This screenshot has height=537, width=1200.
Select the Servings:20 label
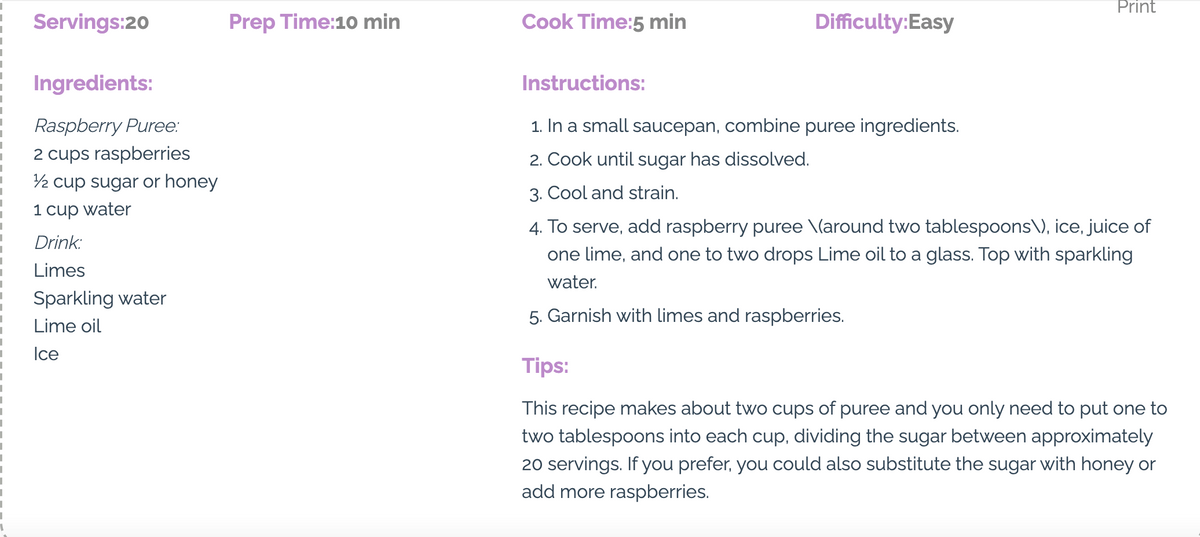tap(91, 21)
